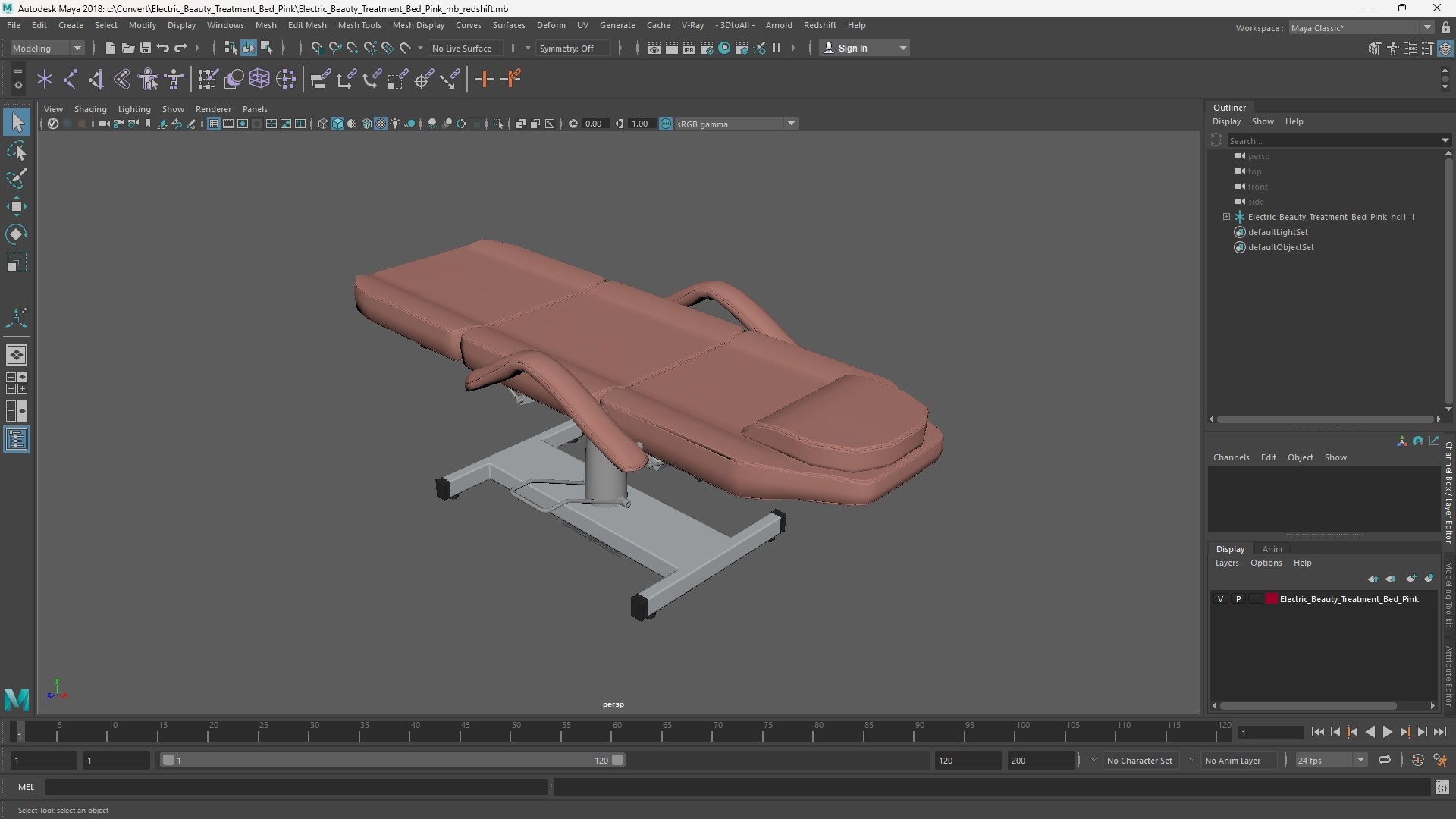Screen dimensions: 1456x819
Task: Open the Sign In dropdown
Action: pyautogui.click(x=864, y=49)
